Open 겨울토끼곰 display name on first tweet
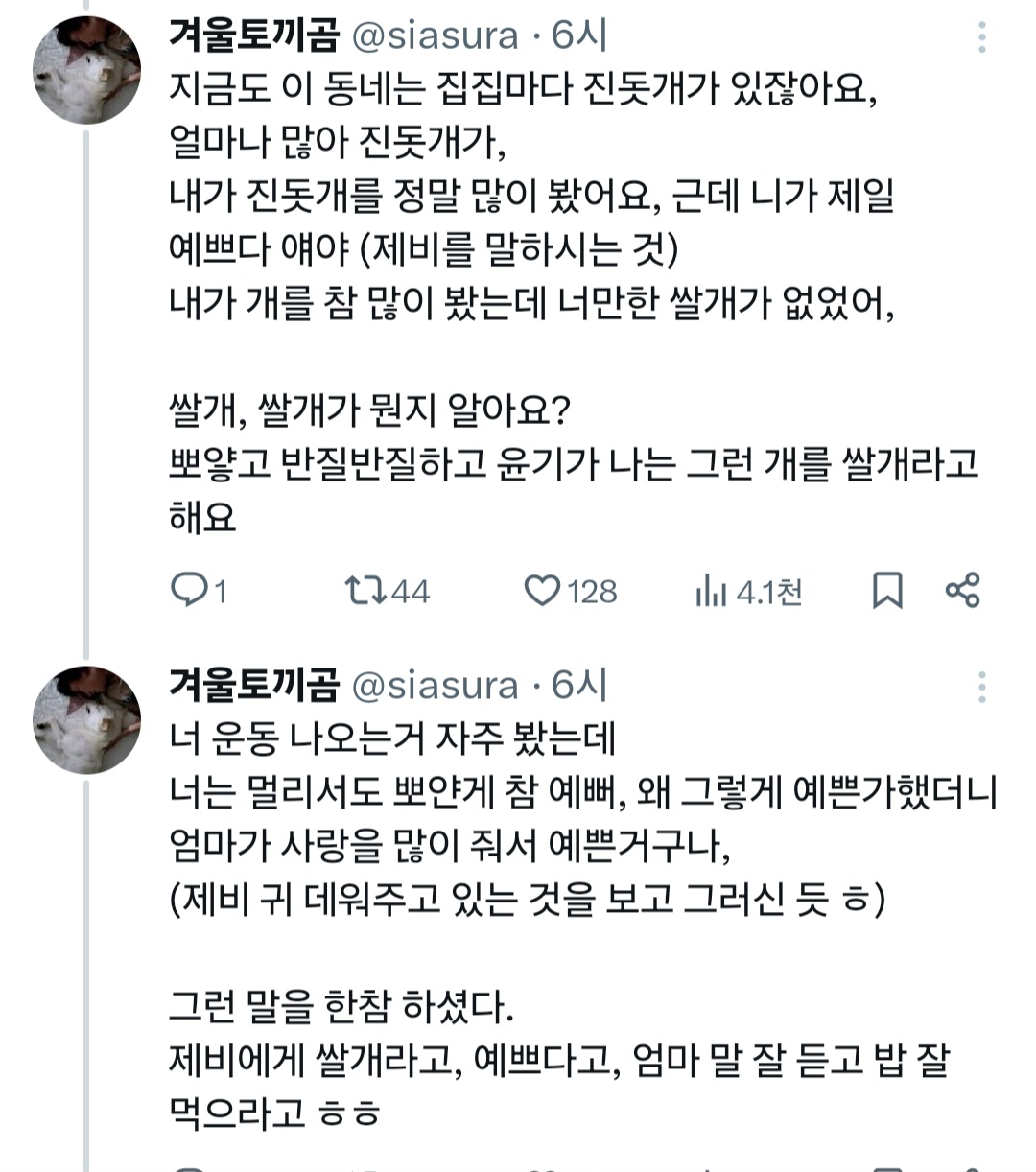 (254, 35)
